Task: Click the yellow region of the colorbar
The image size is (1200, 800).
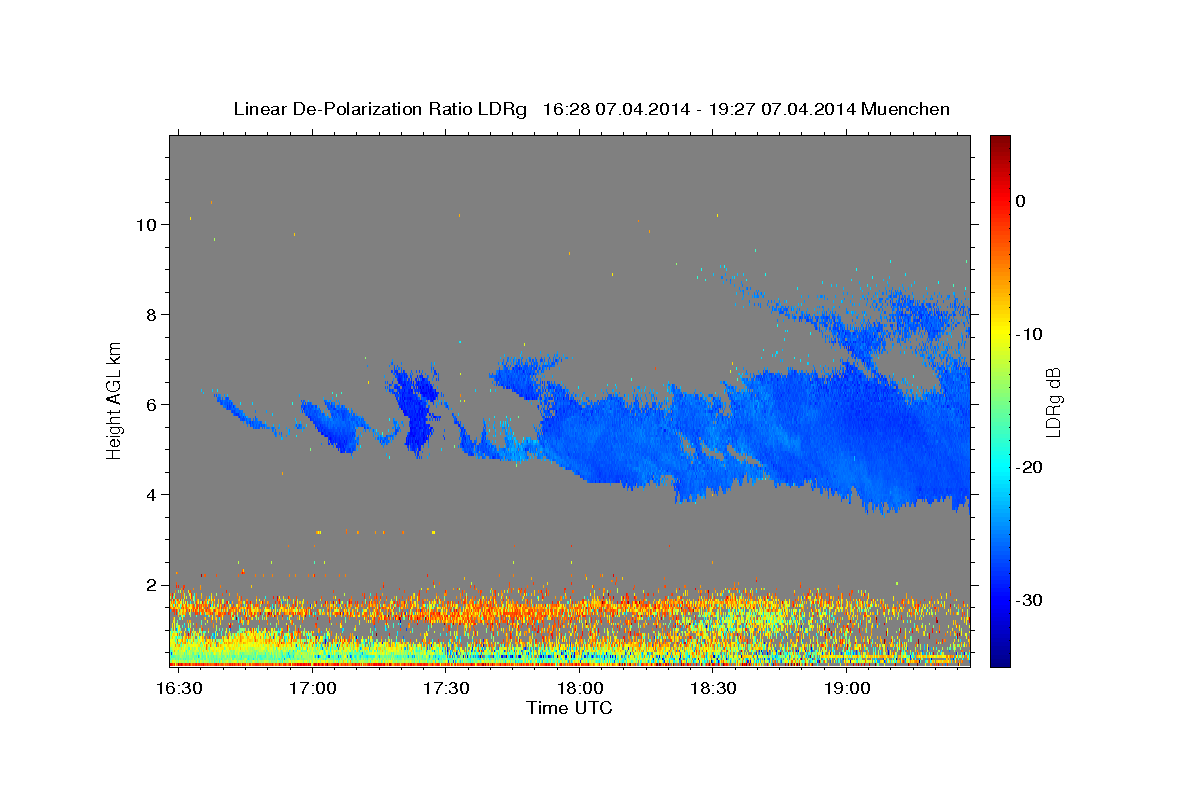Action: tap(1000, 330)
